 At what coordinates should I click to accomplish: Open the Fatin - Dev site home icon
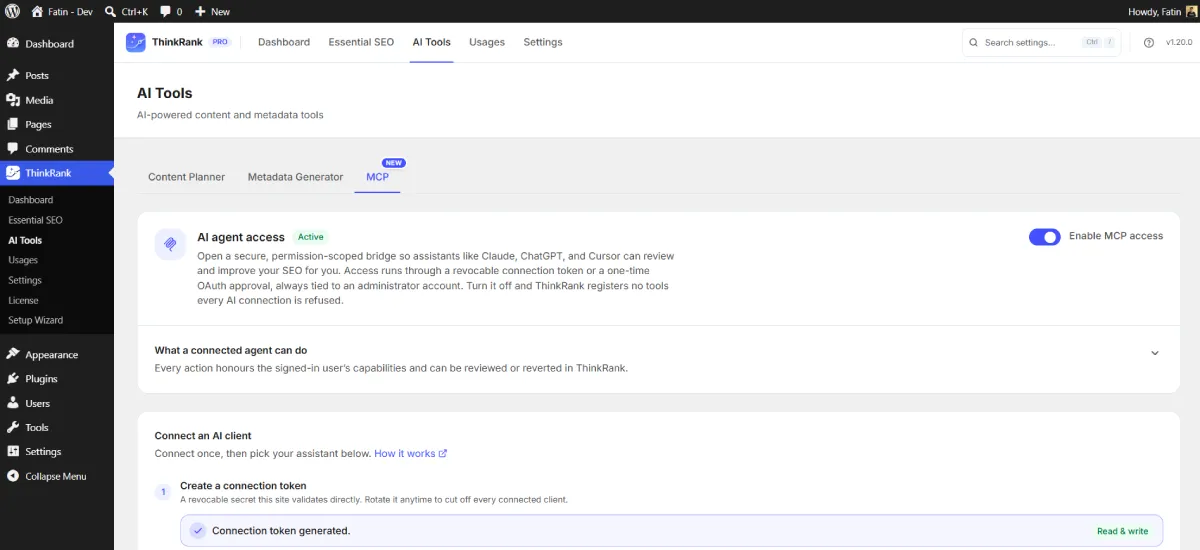pyautogui.click(x=37, y=11)
